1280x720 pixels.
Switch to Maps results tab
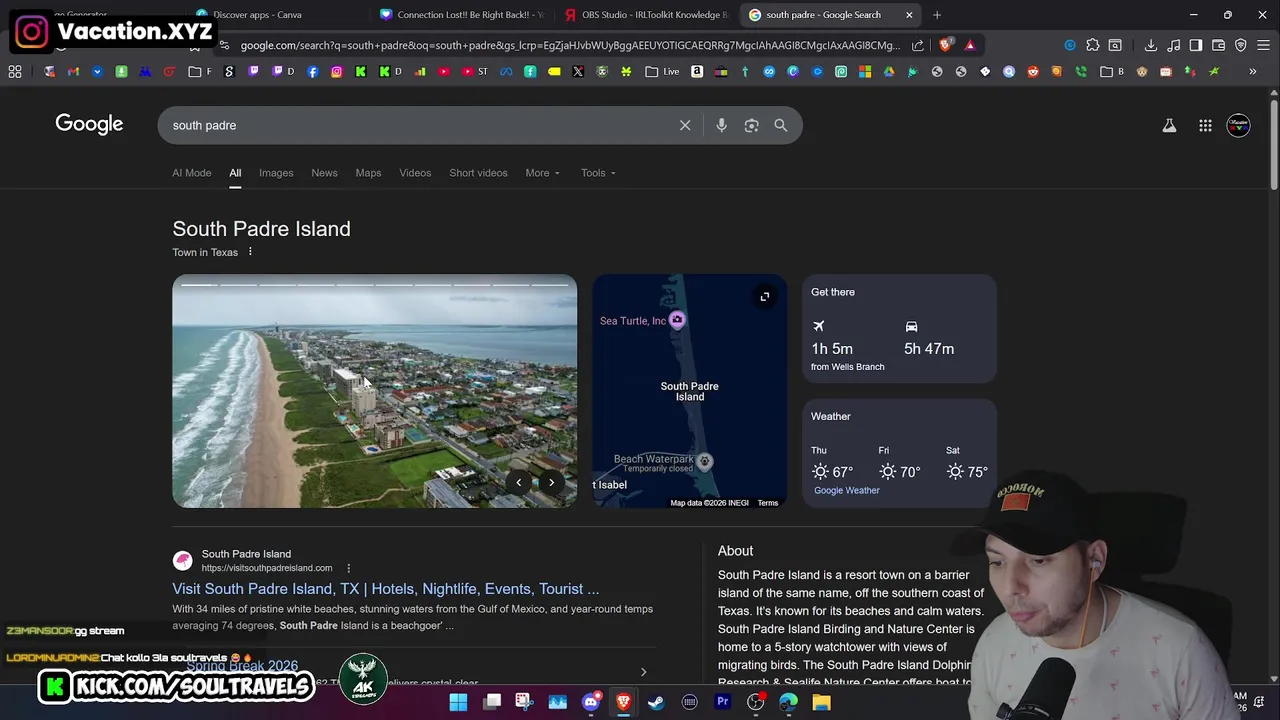[368, 173]
